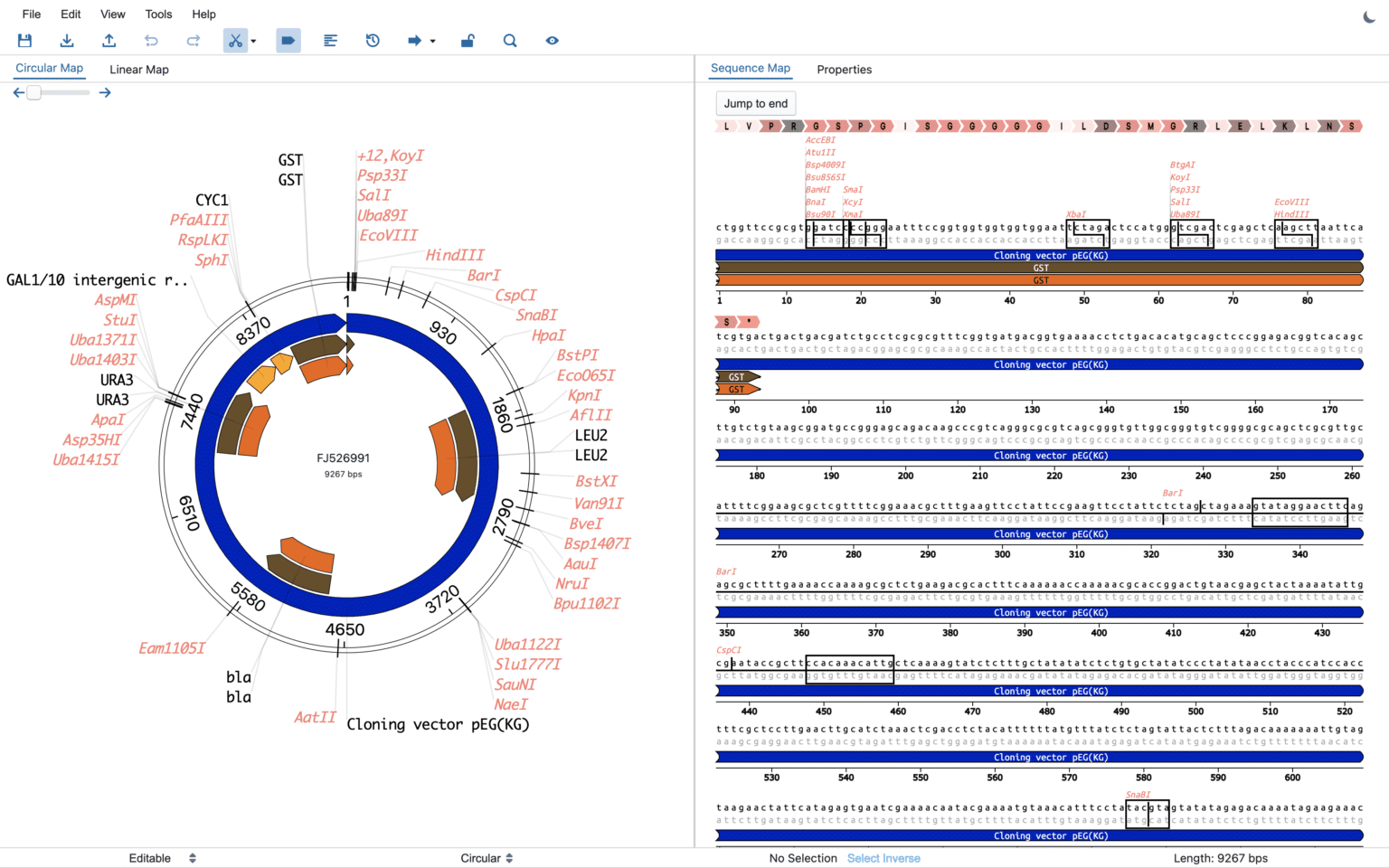1389x868 pixels.
Task: Enable dark mode with the moon icon
Action: [x=1369, y=15]
